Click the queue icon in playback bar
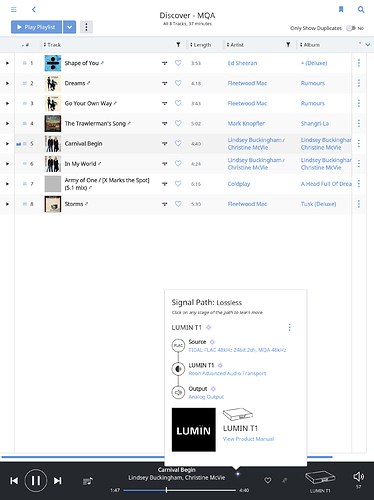This screenshot has width=374, height=500. pyautogui.click(x=88, y=481)
